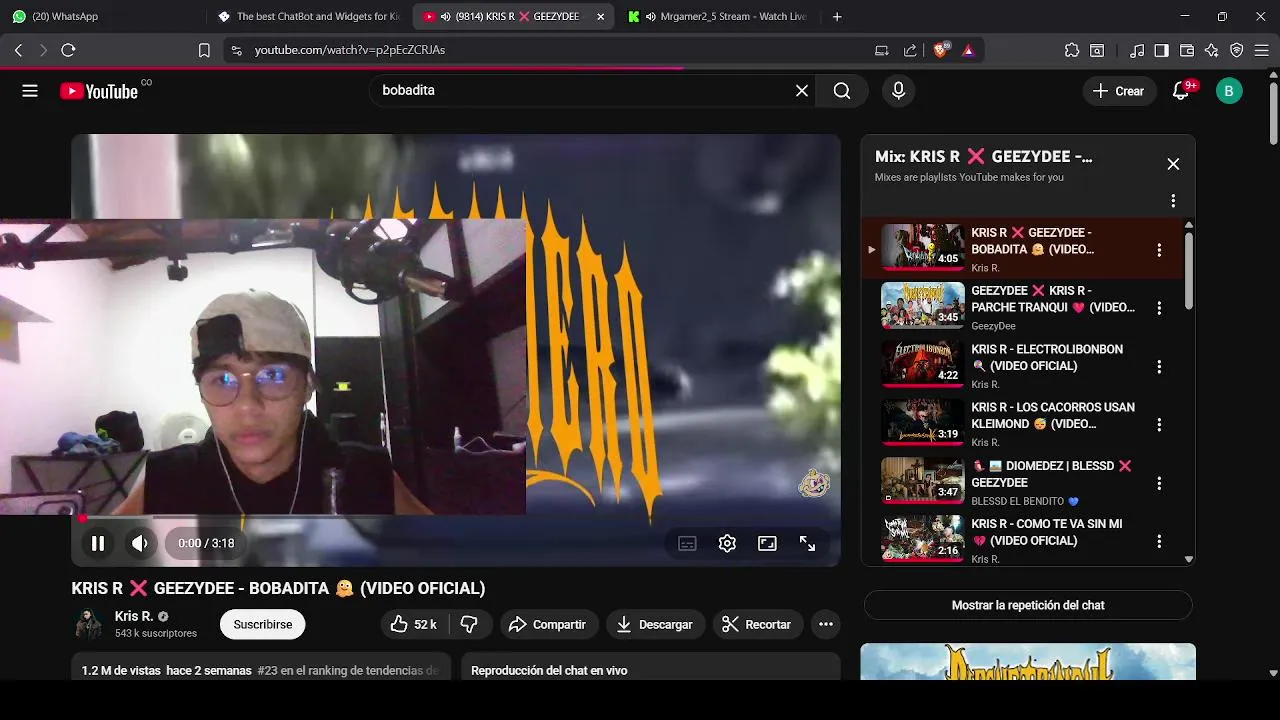Open options for DIOMEDEZ playlist item
This screenshot has width=1280, height=720.
pyautogui.click(x=1159, y=483)
